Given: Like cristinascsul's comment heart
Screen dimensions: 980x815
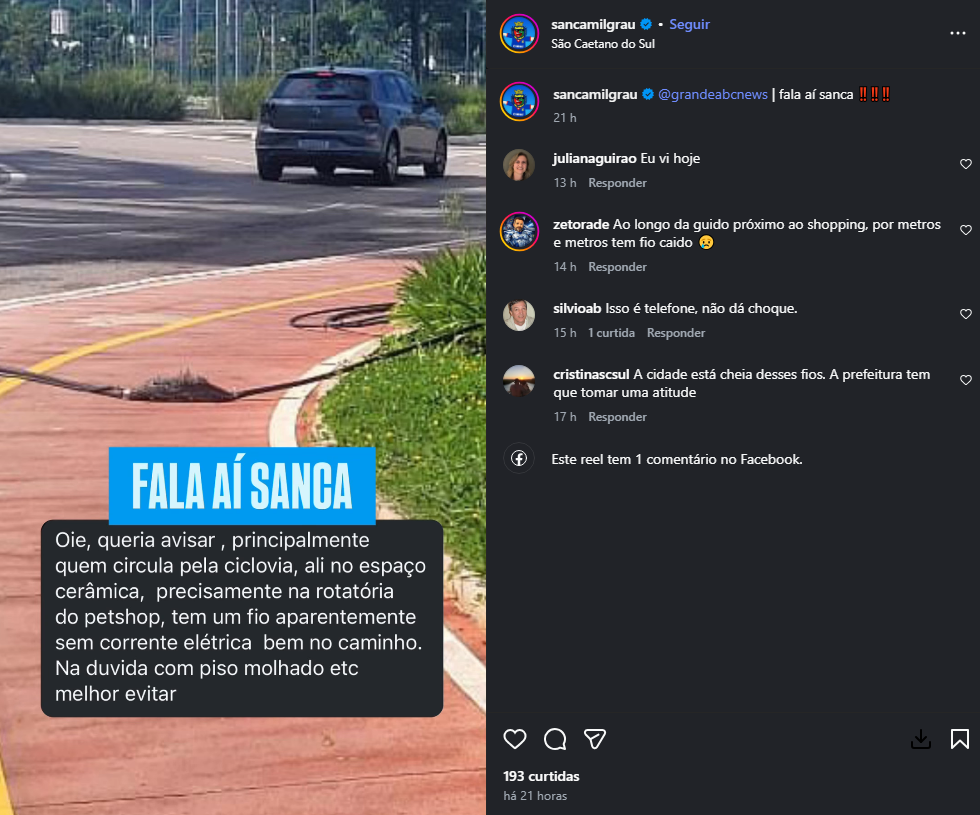Looking at the screenshot, I should (966, 380).
